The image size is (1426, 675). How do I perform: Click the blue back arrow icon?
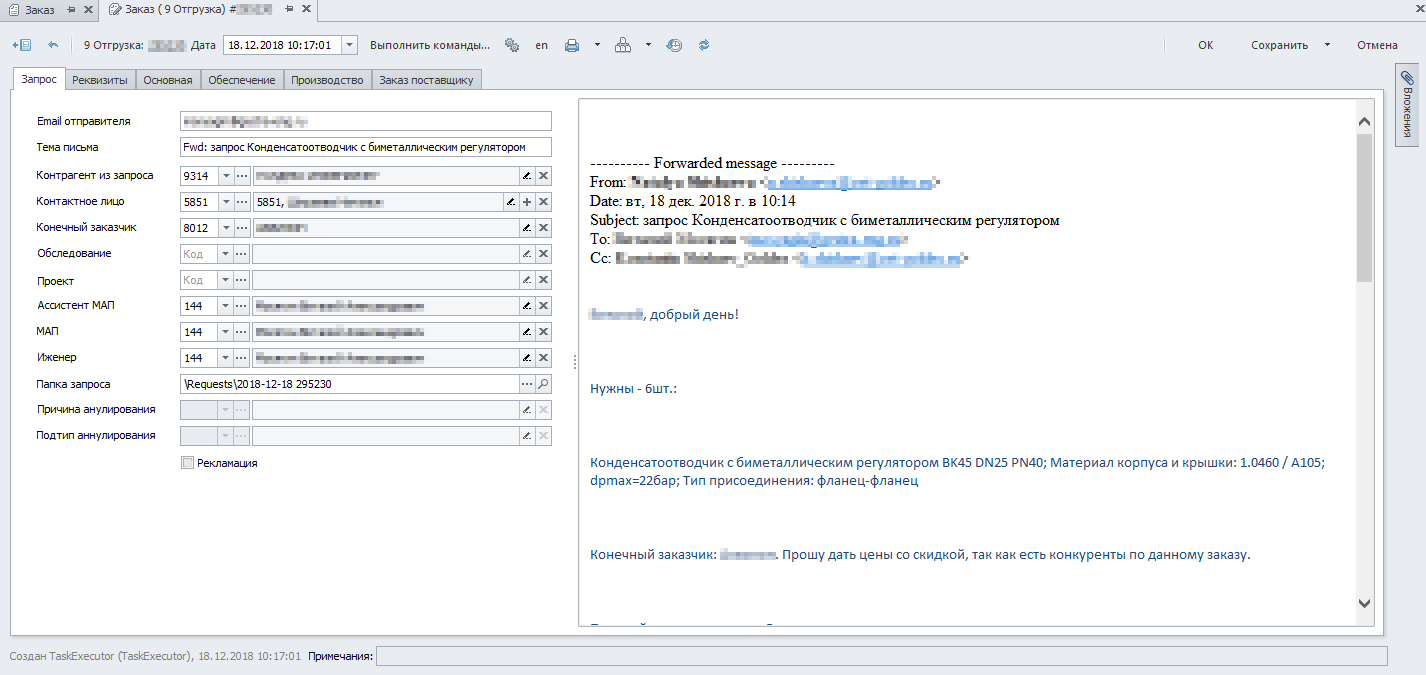(x=53, y=45)
